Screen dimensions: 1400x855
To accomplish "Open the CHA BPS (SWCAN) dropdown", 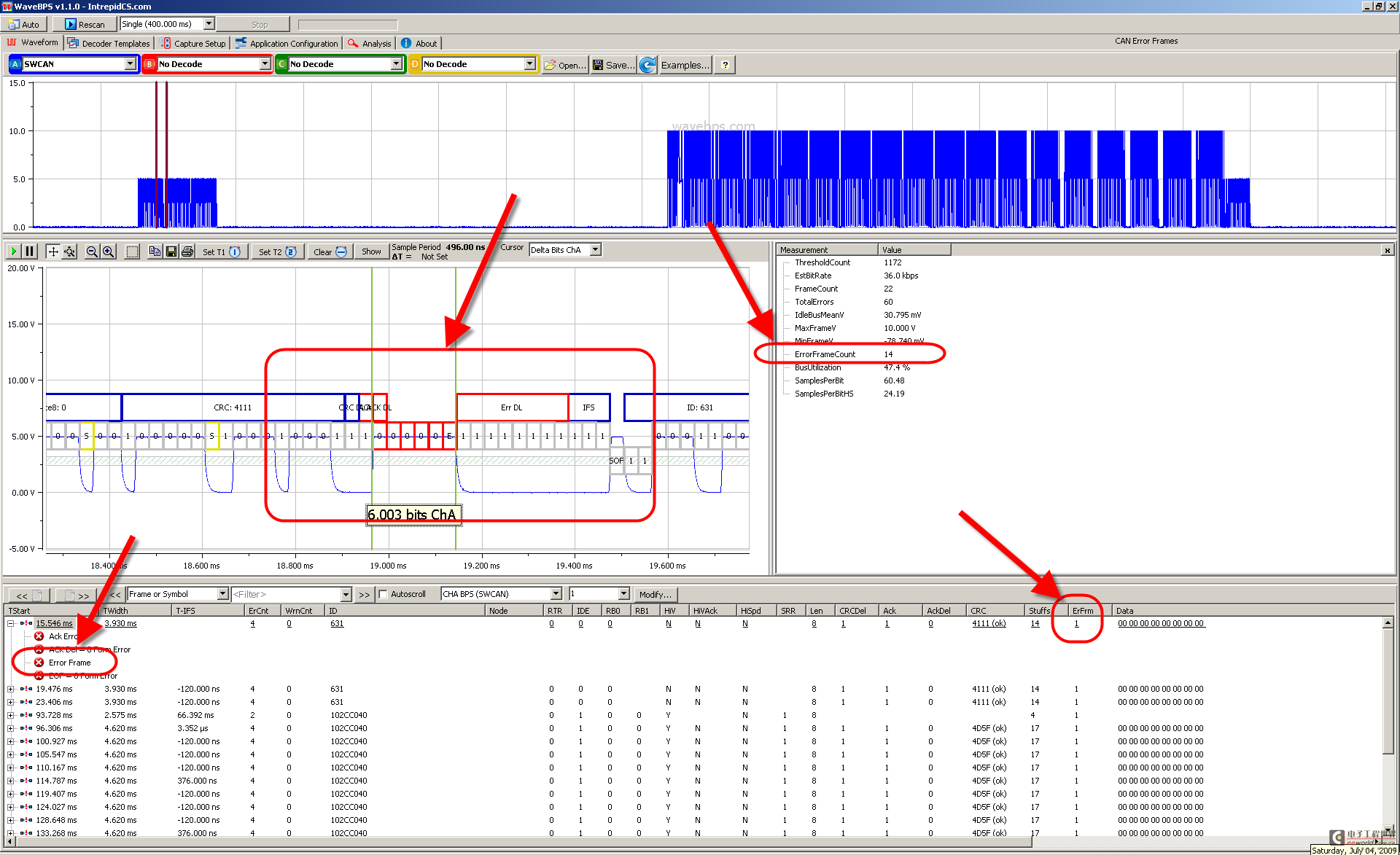I will point(556,594).
